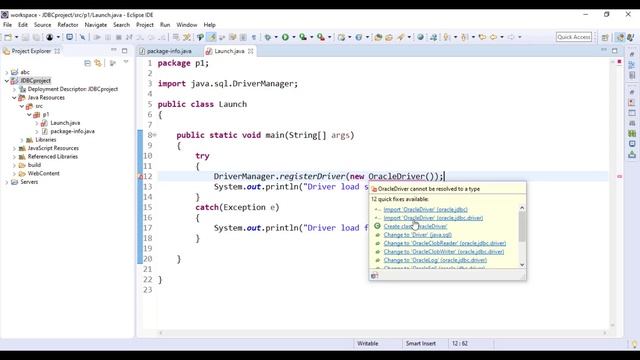Image resolution: width=640 pixels, height=360 pixels.
Task: Select Launch.java in Project Explorer
Action: tap(65, 123)
